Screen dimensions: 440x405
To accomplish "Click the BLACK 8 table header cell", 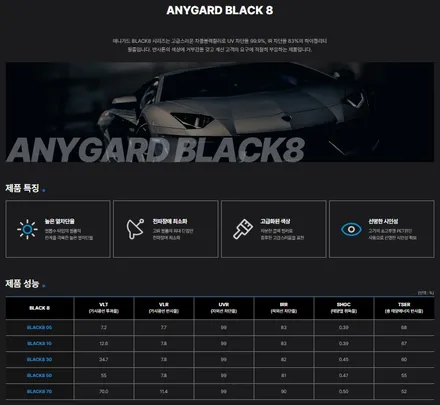I will click(39, 308).
